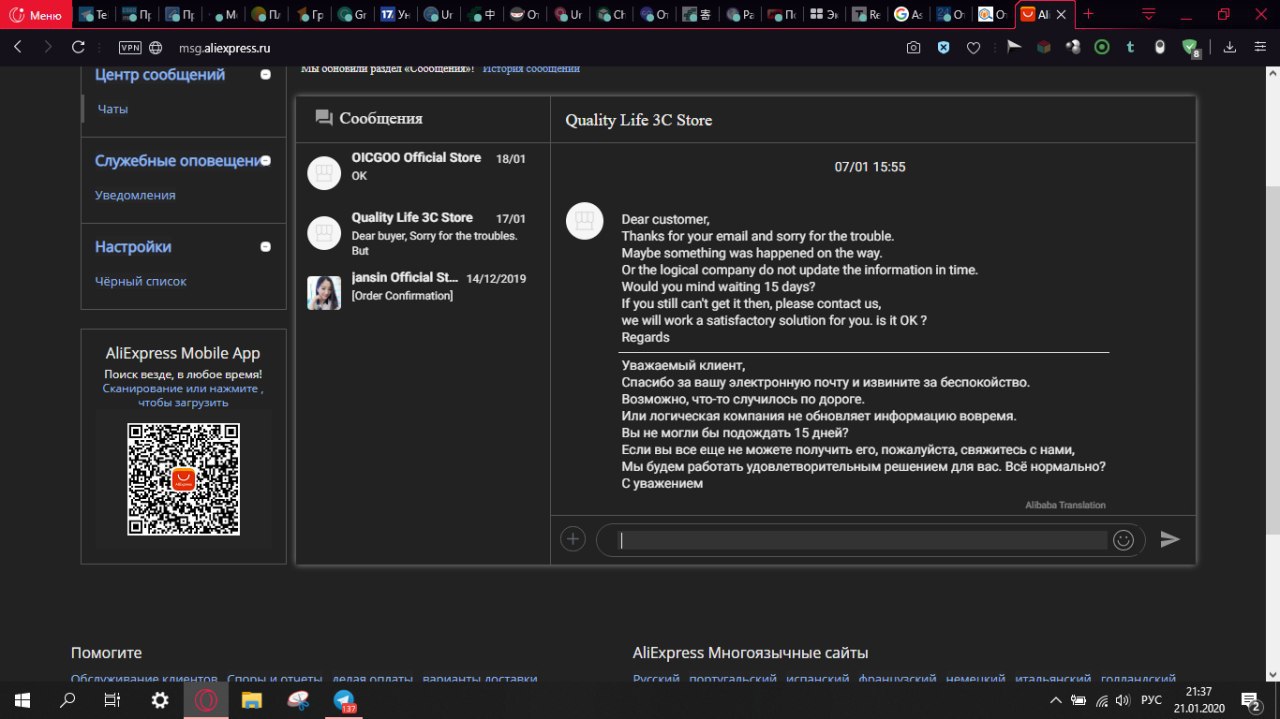This screenshot has width=1280, height=719.
Task: Take a snapshot with the camera icon
Action: (913, 47)
